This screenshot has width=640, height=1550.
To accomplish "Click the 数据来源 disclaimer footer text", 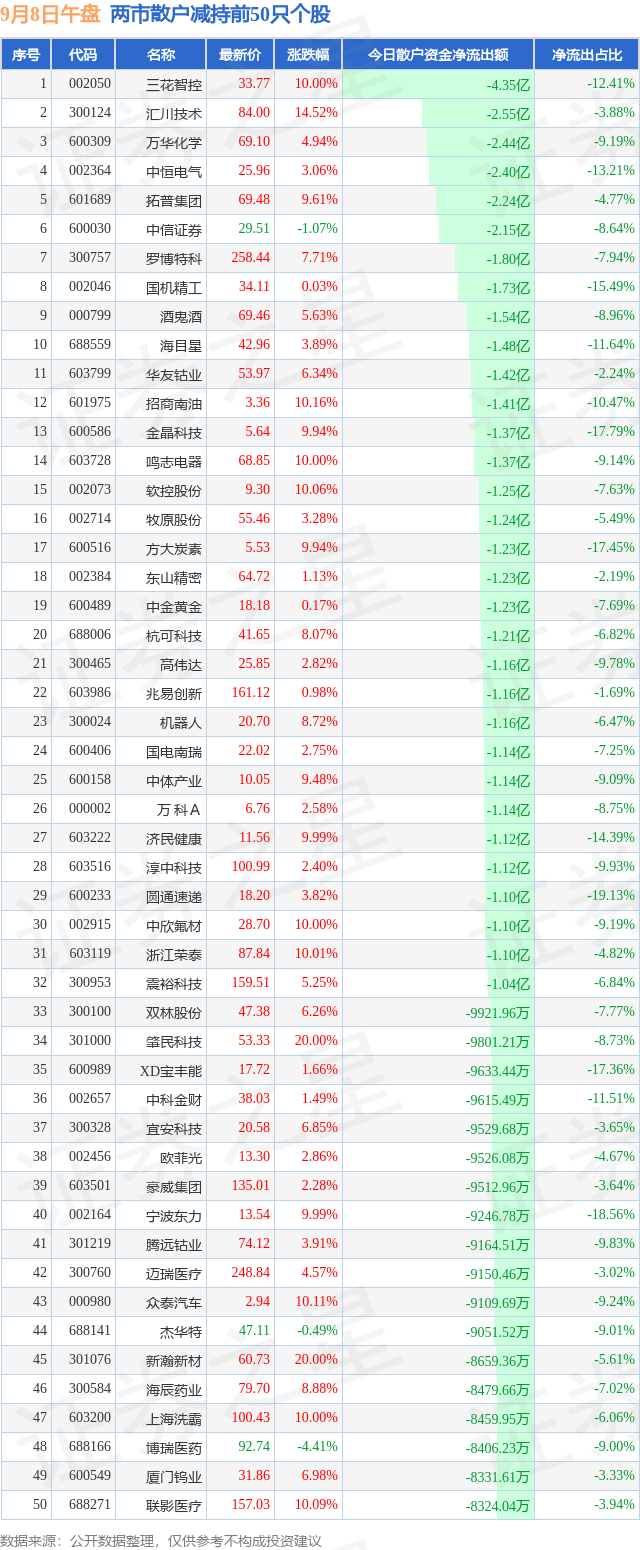I will [x=161, y=1540].
